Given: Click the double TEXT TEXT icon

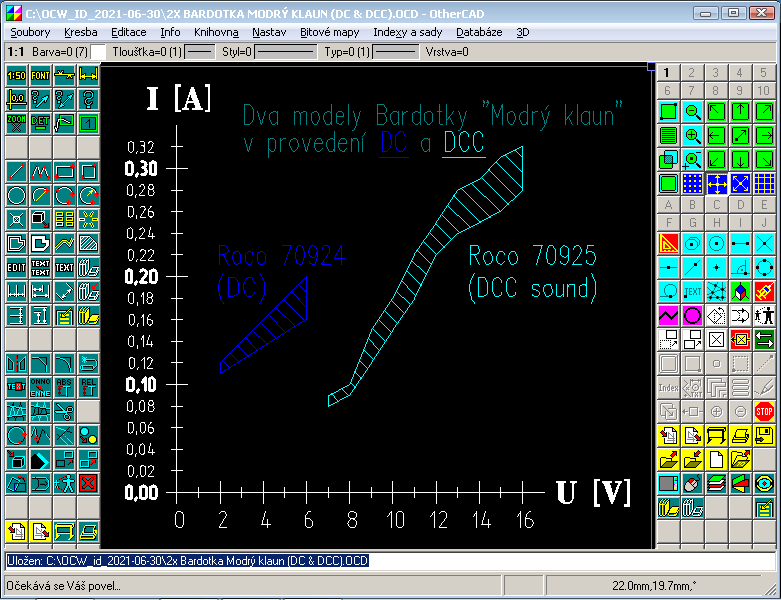Looking at the screenshot, I should 40,268.
